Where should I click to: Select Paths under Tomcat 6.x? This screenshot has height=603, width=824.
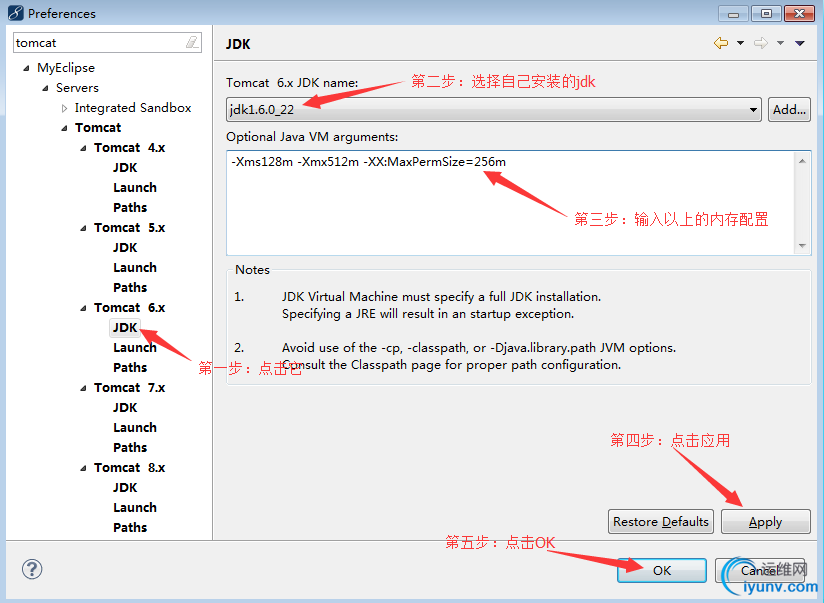pos(130,367)
